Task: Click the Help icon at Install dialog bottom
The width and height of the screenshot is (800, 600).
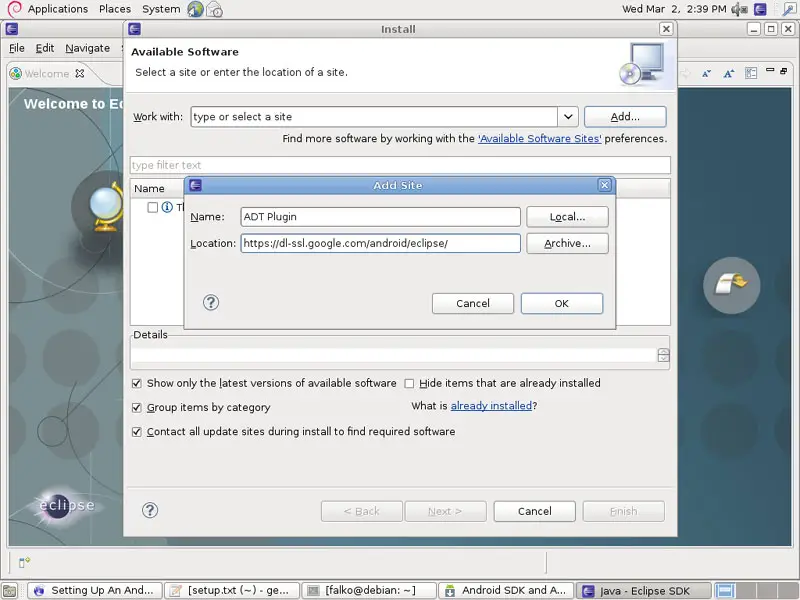Action: pyautogui.click(x=150, y=510)
